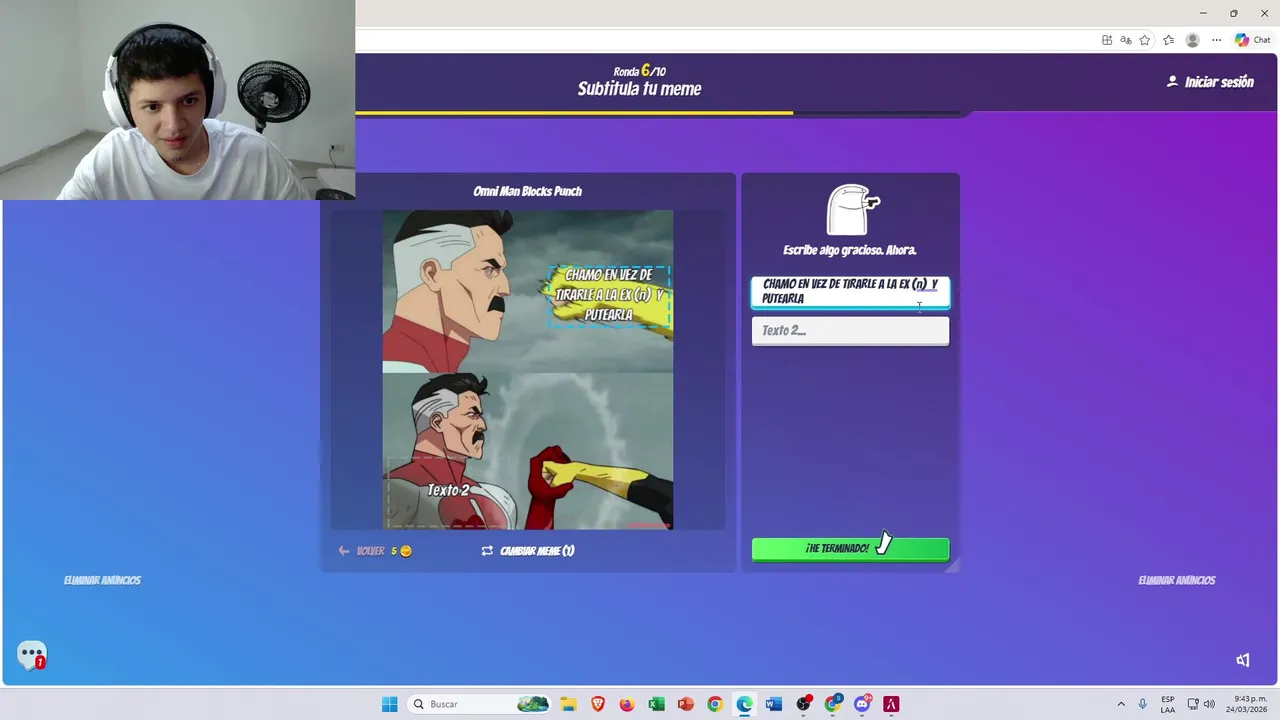Open the dark red A app in the taskbar

[x=890, y=704]
